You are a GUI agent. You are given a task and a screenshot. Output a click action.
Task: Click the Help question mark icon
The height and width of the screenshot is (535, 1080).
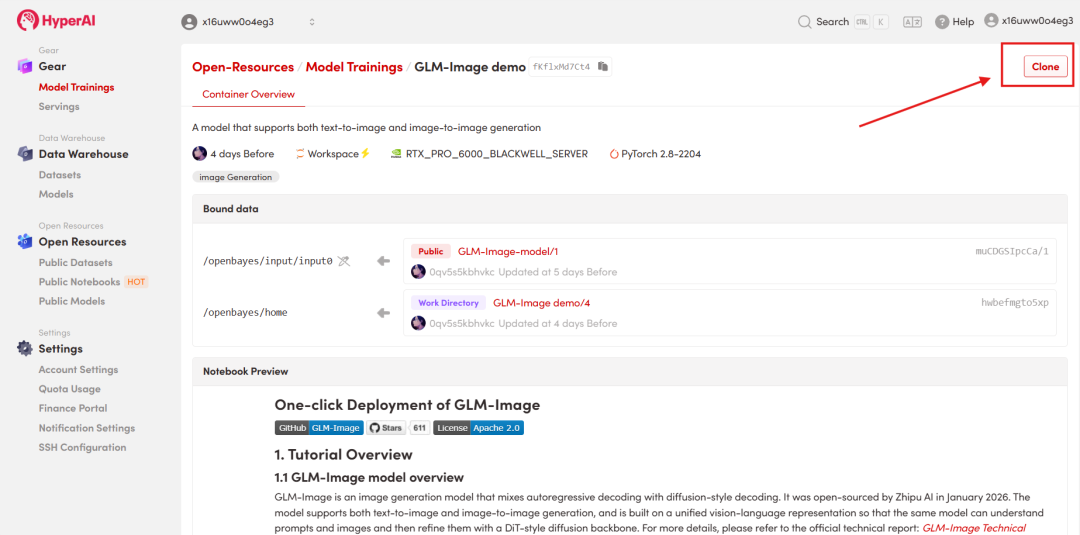[942, 21]
